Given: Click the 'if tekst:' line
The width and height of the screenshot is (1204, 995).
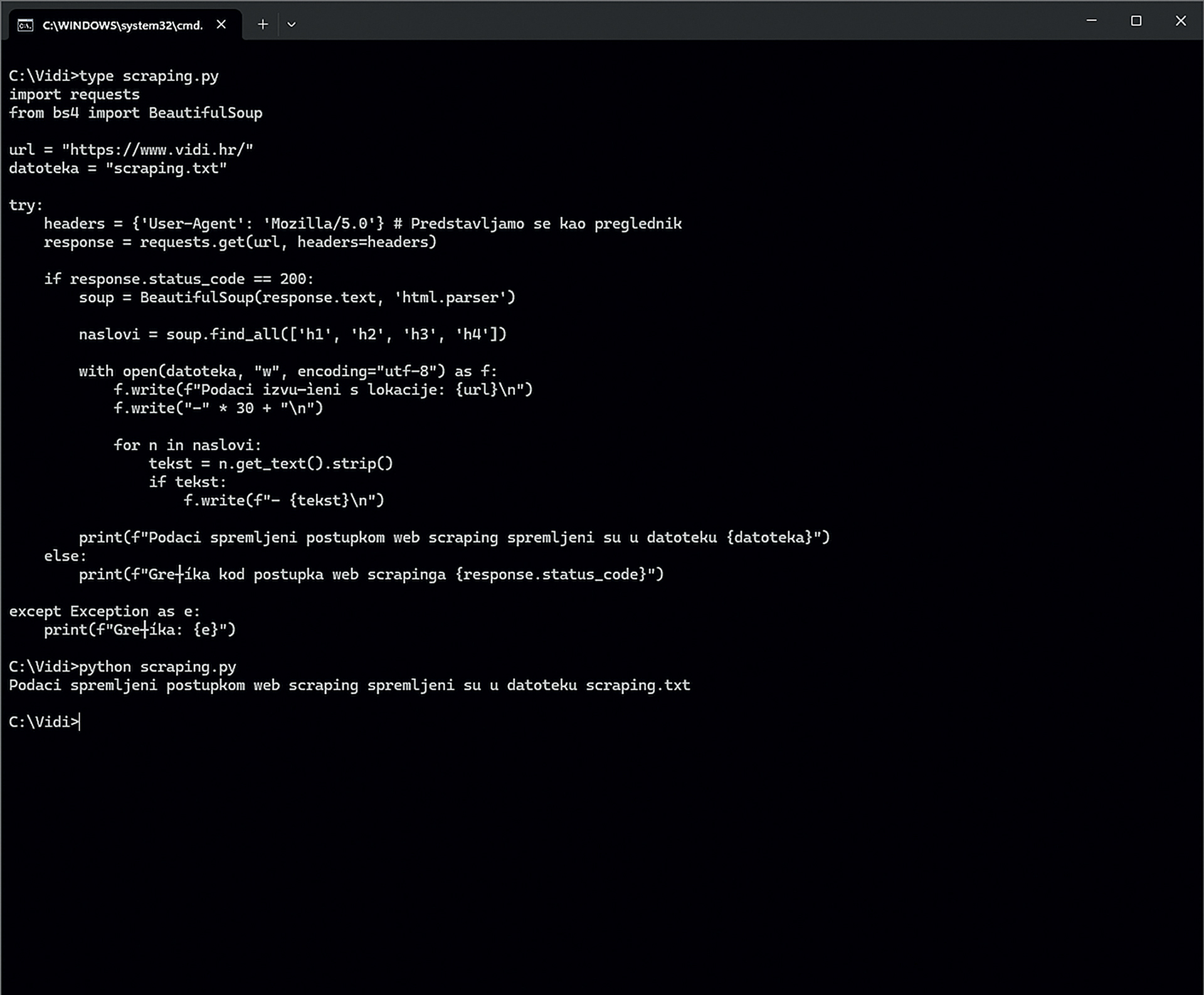Looking at the screenshot, I should [187, 482].
